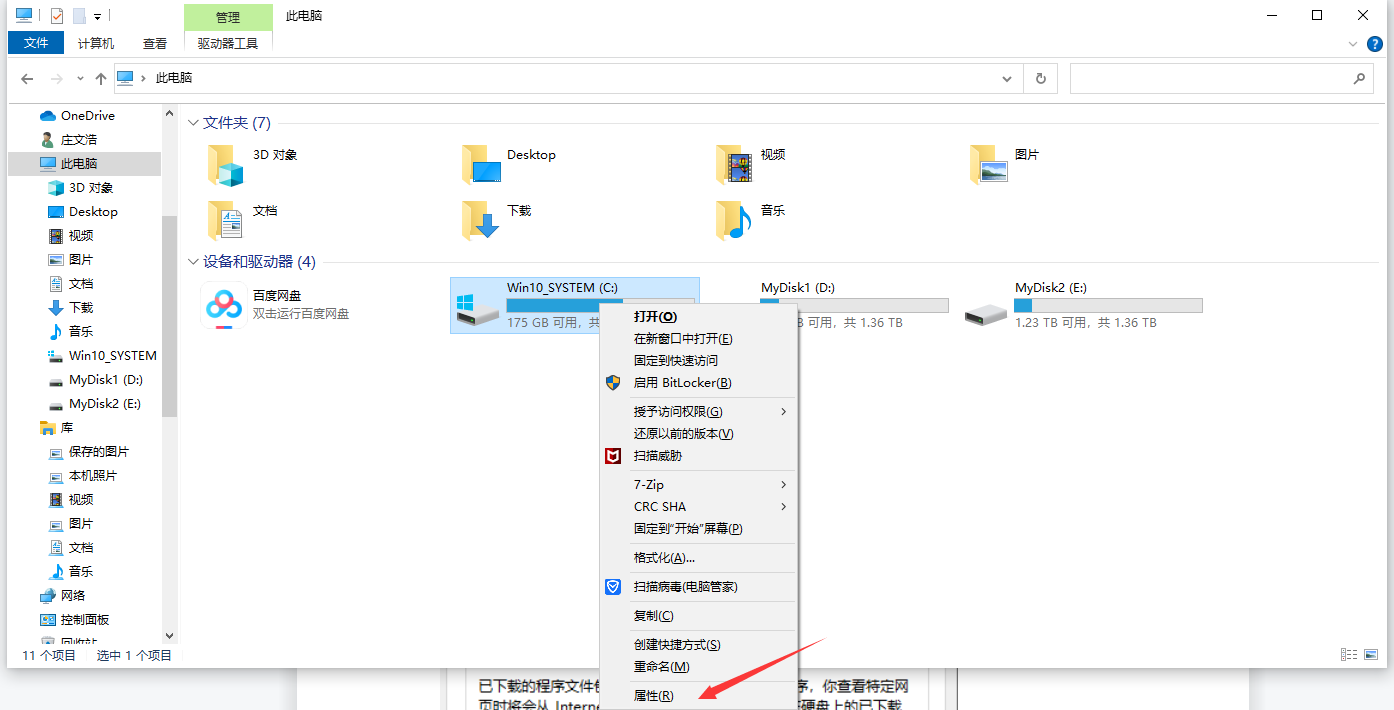1394x710 pixels.
Task: Select the Desktop folder icon in main pane
Action: (x=481, y=165)
